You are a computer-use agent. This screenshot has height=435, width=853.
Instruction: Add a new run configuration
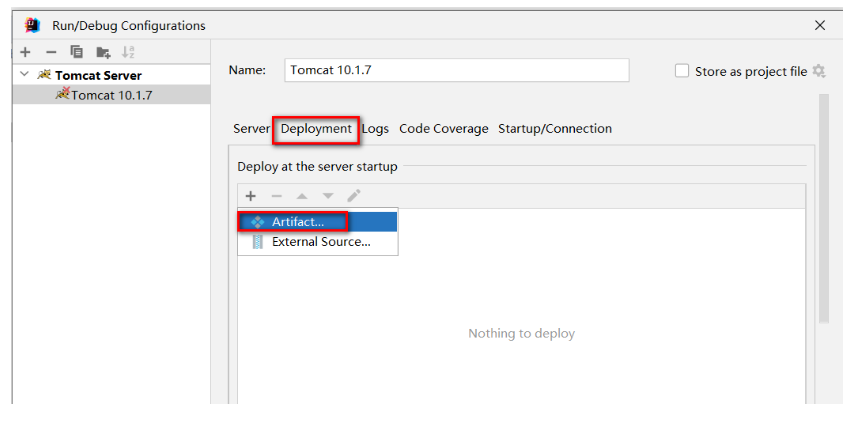click(25, 52)
